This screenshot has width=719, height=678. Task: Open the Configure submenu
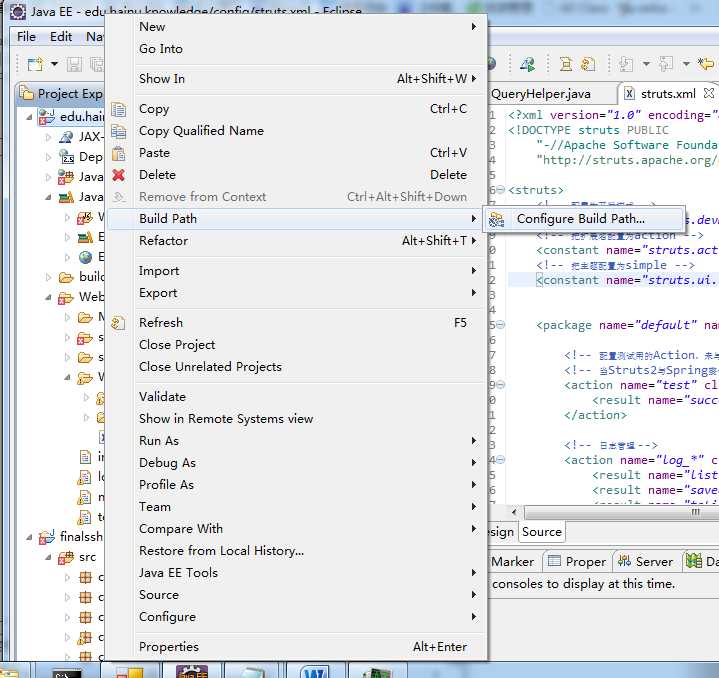coord(296,617)
